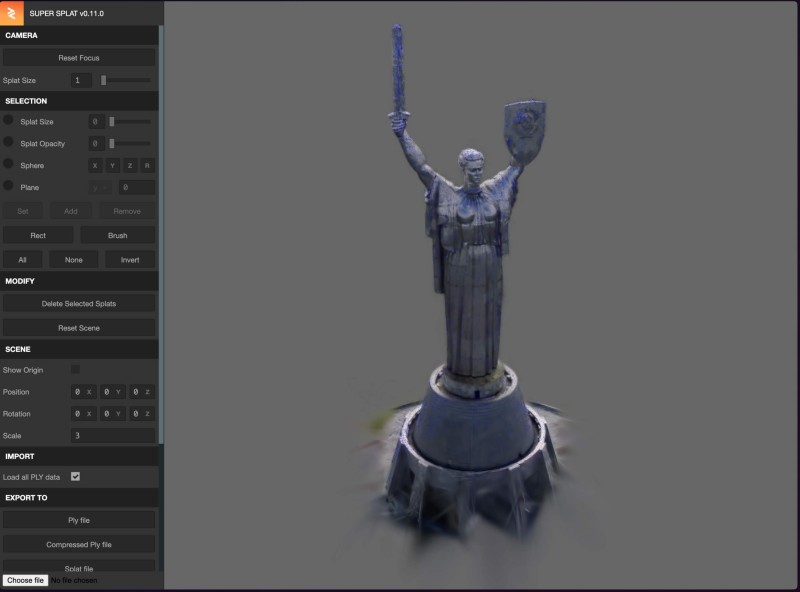800x592 pixels.
Task: Select All splats
Action: (x=22, y=260)
